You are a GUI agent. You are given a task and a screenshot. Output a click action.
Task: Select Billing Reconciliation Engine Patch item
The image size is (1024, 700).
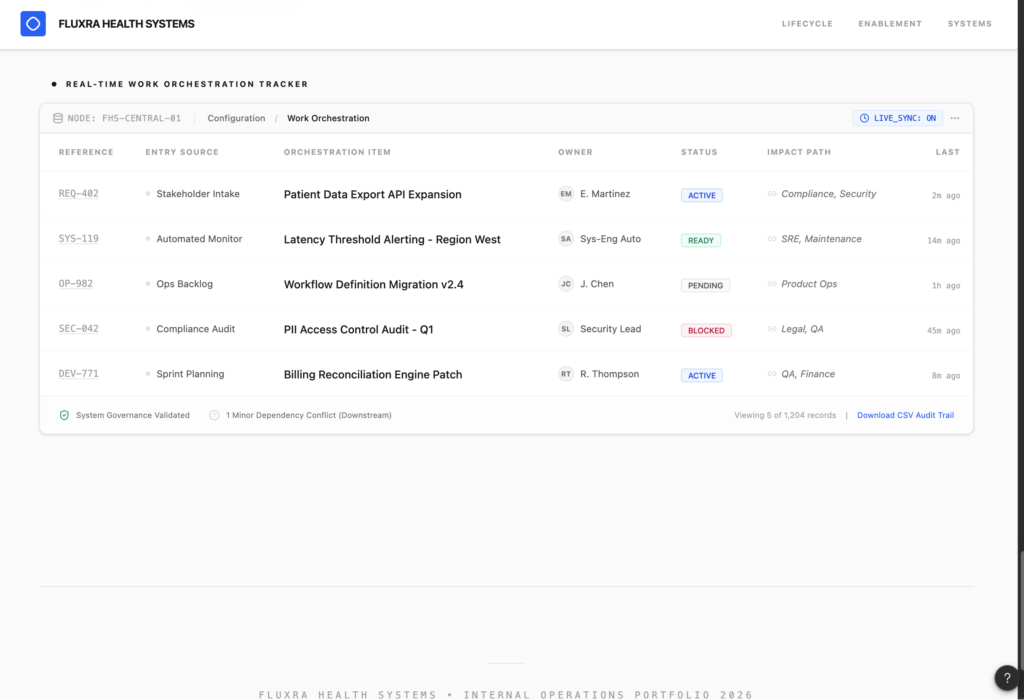[373, 375]
